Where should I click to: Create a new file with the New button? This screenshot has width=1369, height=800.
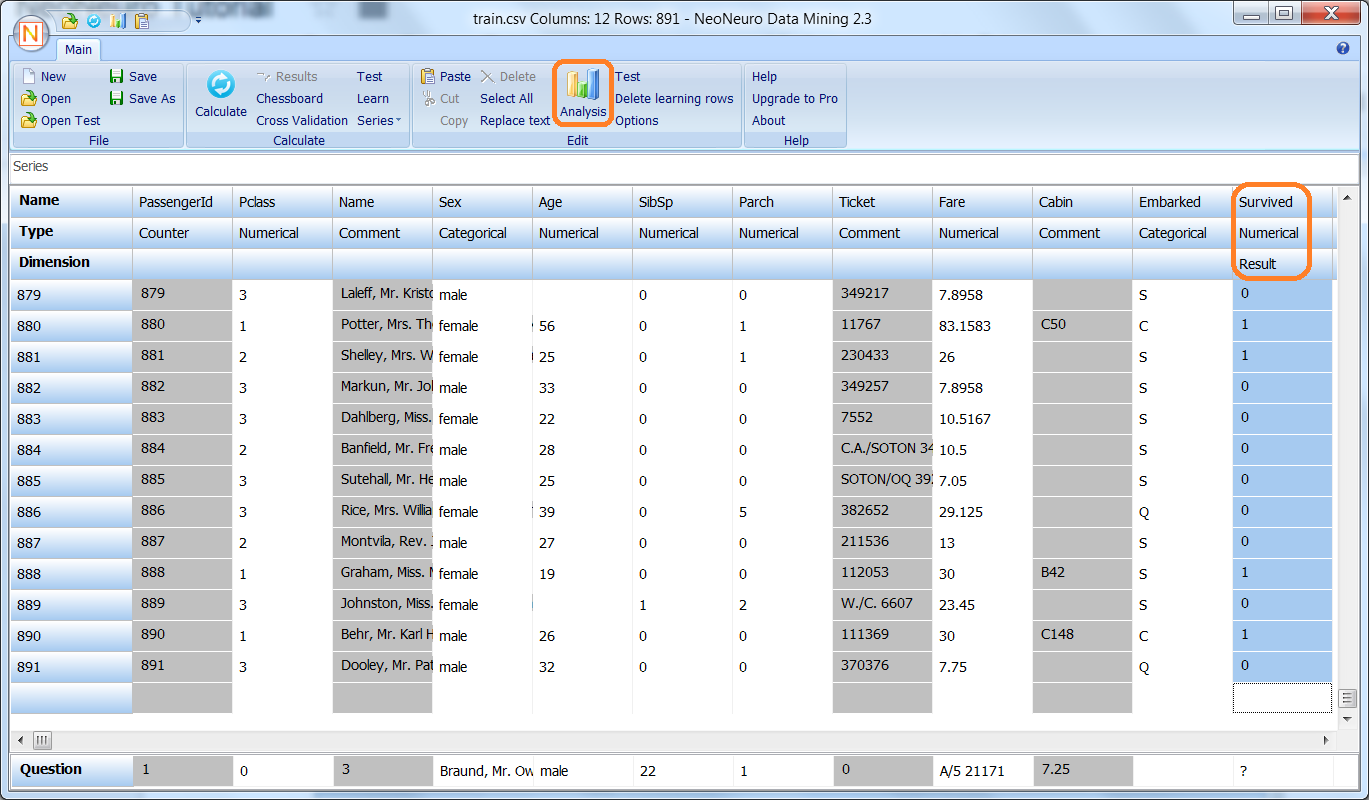click(x=44, y=76)
